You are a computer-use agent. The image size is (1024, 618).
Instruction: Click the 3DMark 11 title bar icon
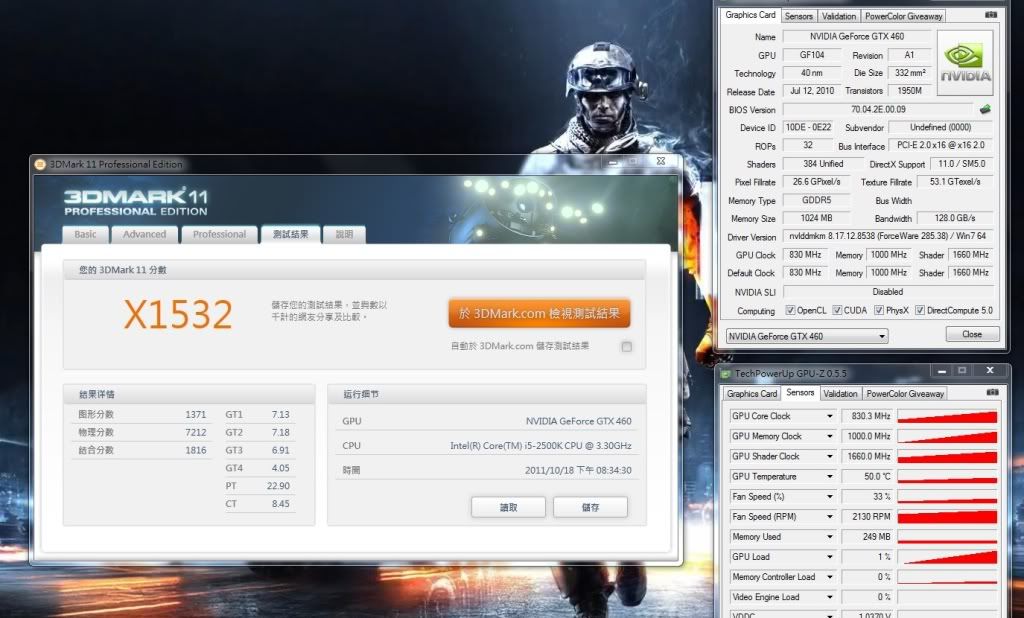[x=40, y=164]
